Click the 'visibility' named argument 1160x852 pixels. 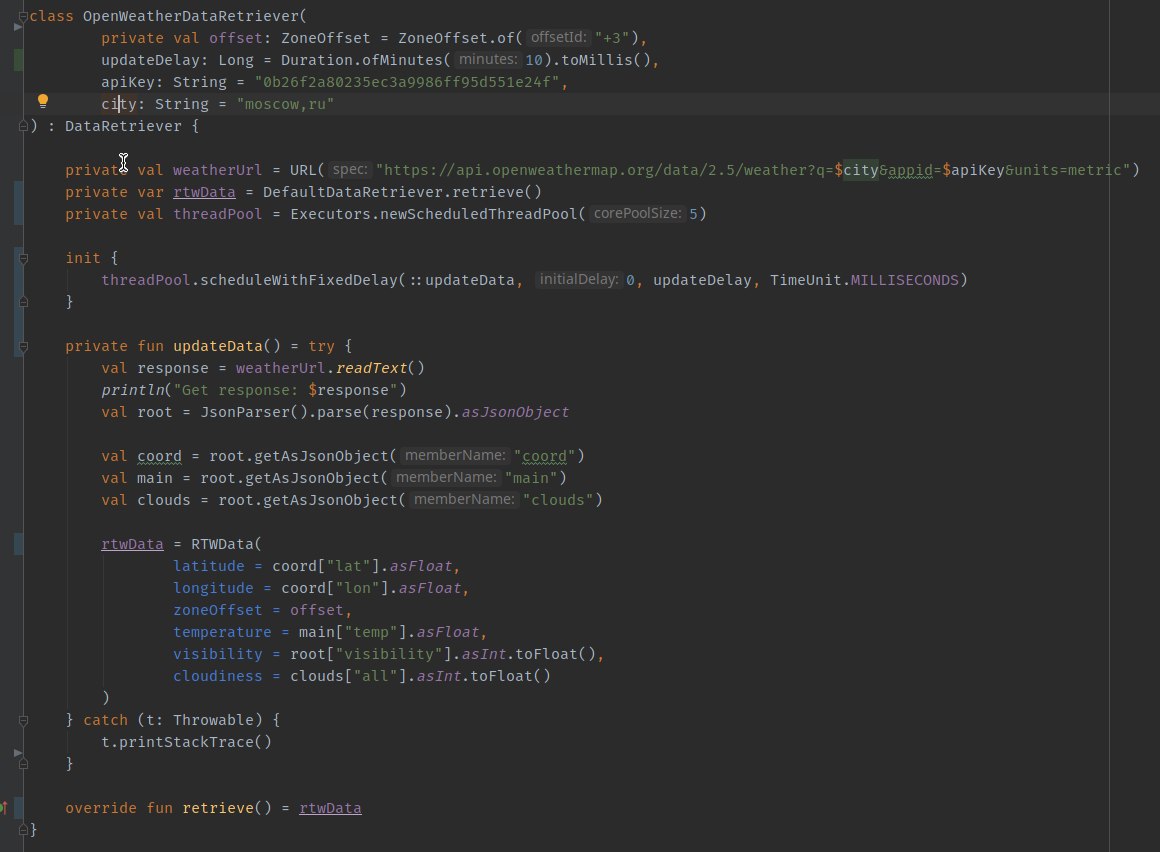point(218,655)
